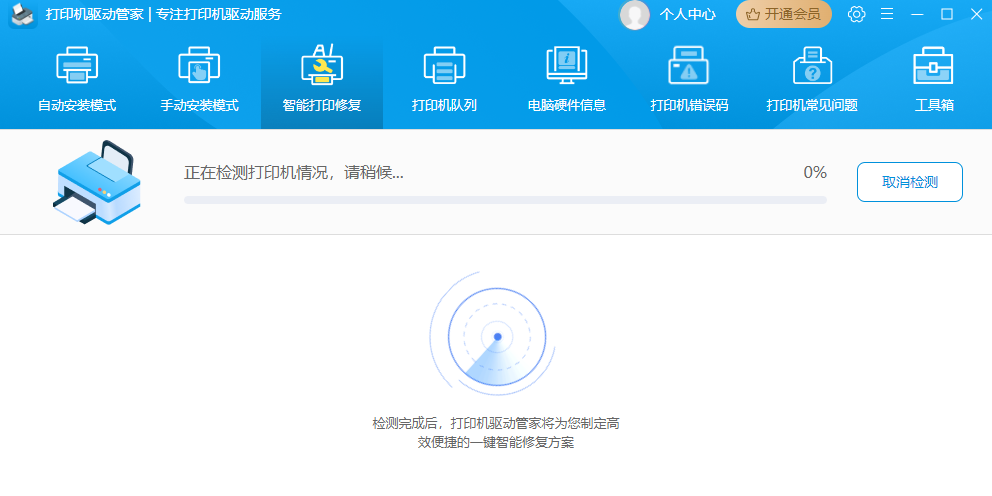Open the 电脑硬件信息 monitor icon
Viewport: 992px width, 496px height.
[x=566, y=67]
